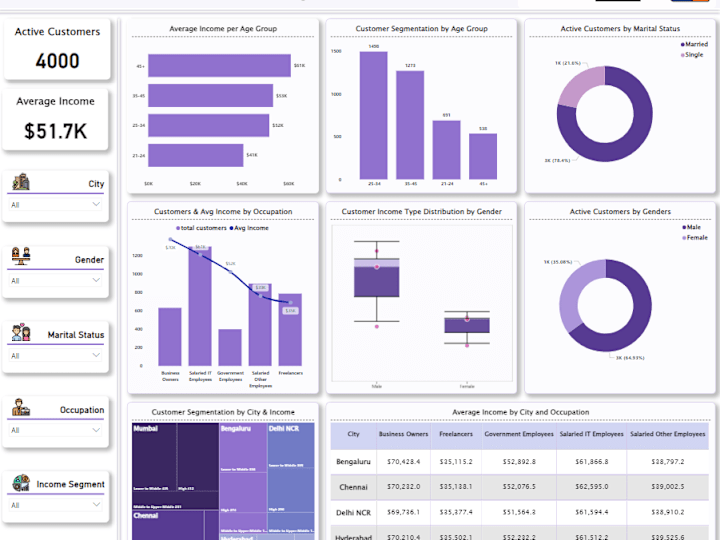This screenshot has width=720, height=540.
Task: Click the Freelancers column header
Action: click(x=456, y=434)
